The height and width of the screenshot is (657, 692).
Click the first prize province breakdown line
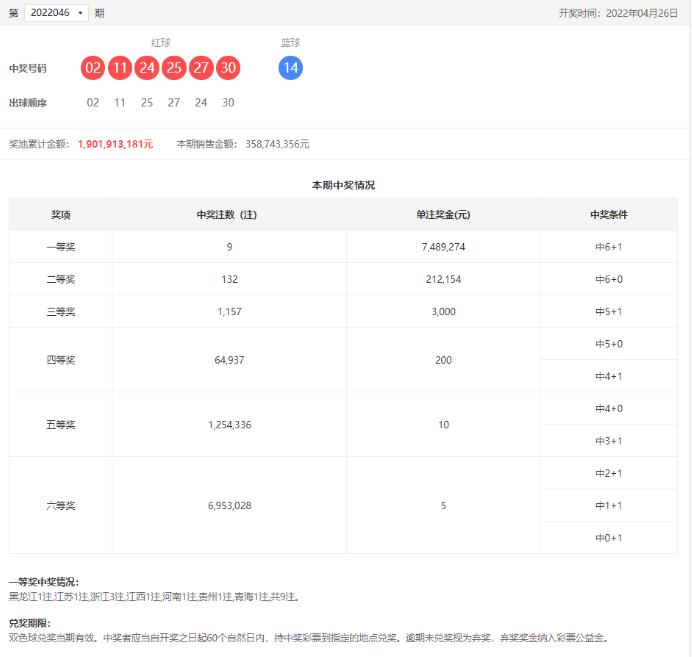(155, 597)
